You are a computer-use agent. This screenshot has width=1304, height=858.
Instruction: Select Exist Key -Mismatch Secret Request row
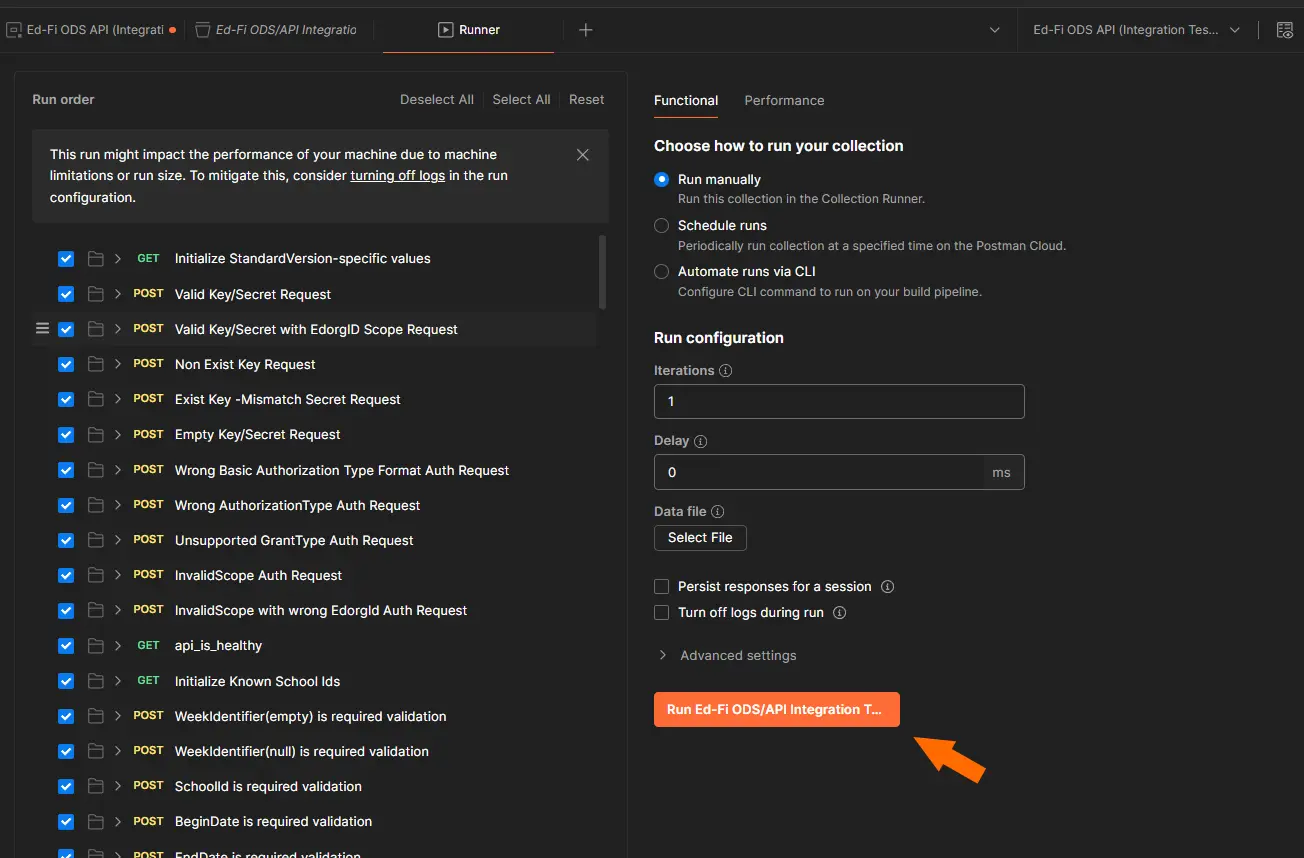(x=316, y=400)
